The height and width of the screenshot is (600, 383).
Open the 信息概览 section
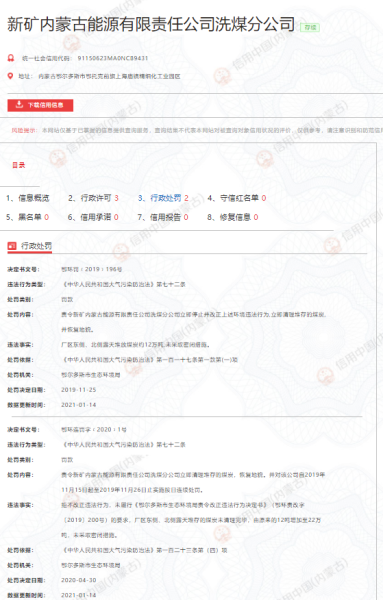(28, 198)
